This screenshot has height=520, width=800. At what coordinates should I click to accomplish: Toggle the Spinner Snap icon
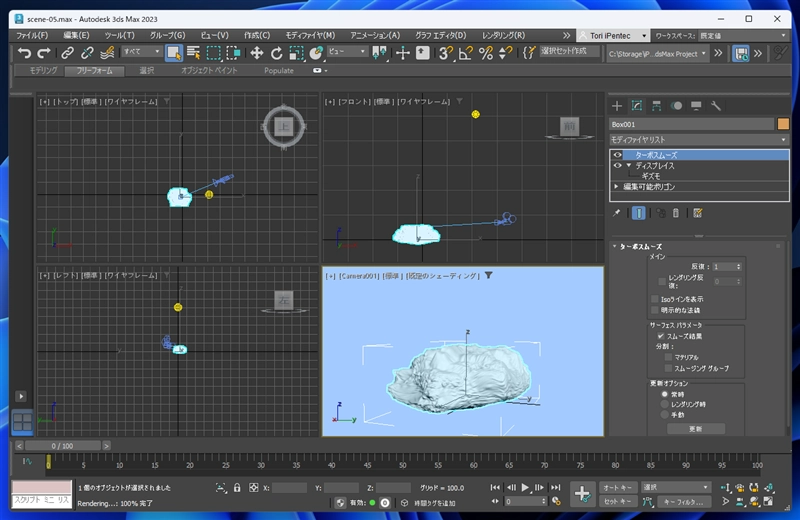click(505, 53)
